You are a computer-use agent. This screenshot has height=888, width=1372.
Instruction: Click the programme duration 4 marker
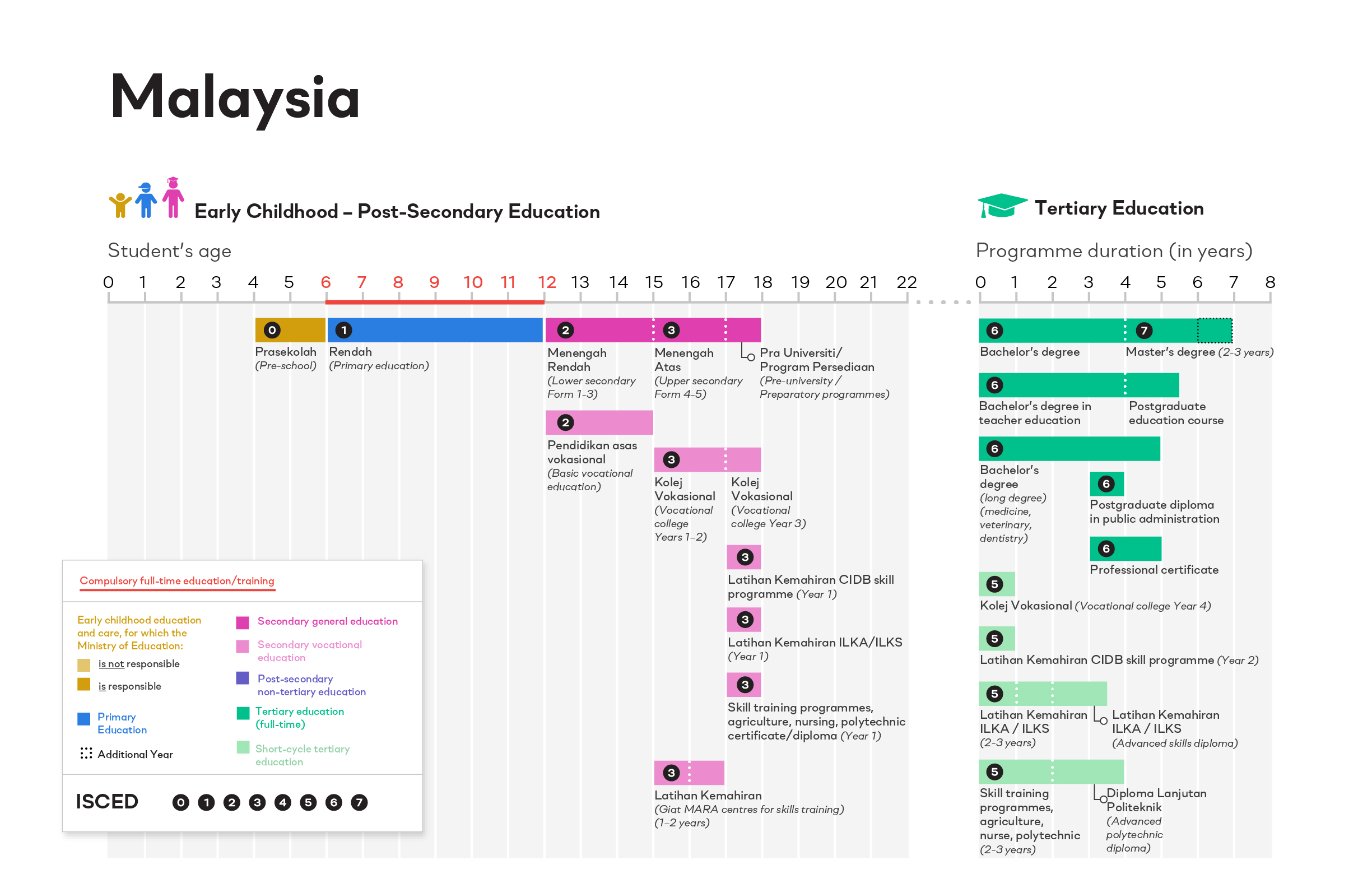(x=1125, y=282)
